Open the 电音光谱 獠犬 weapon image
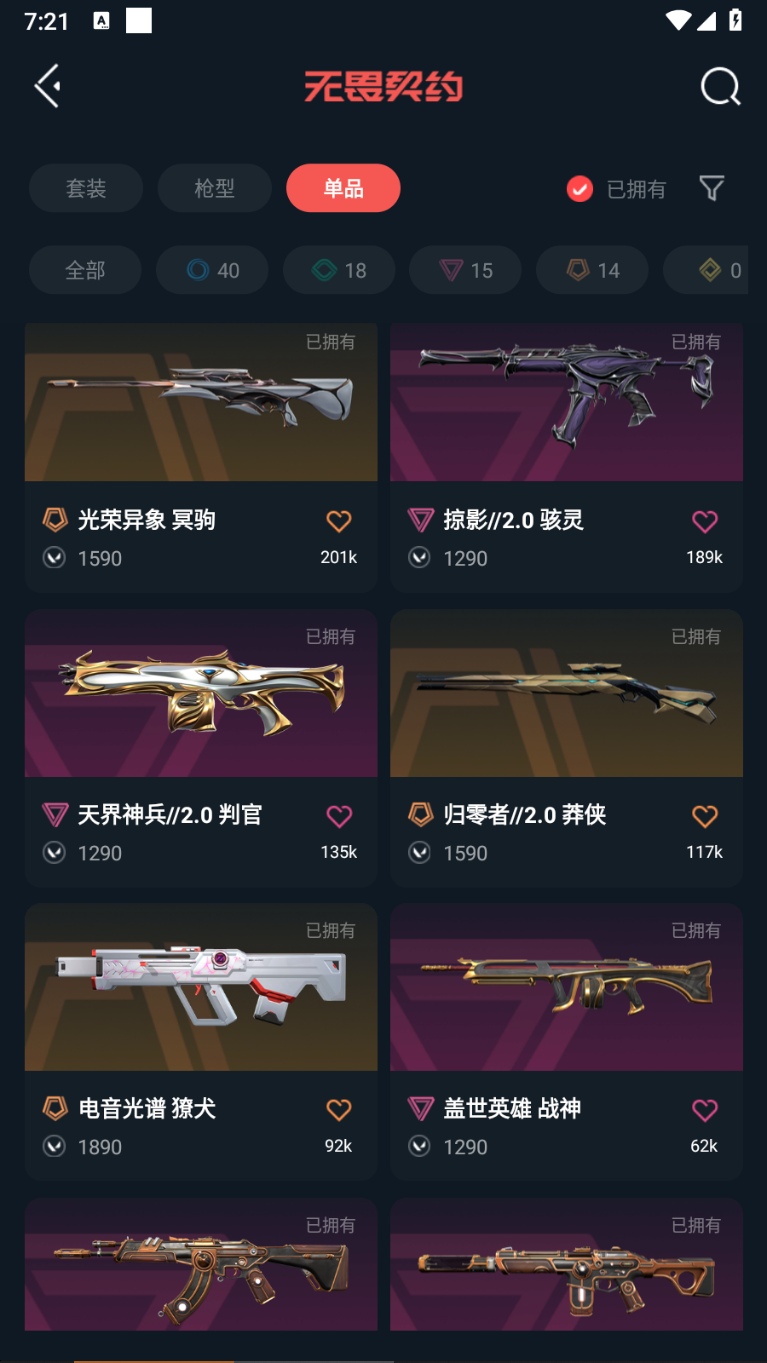The image size is (767, 1363). 201,987
